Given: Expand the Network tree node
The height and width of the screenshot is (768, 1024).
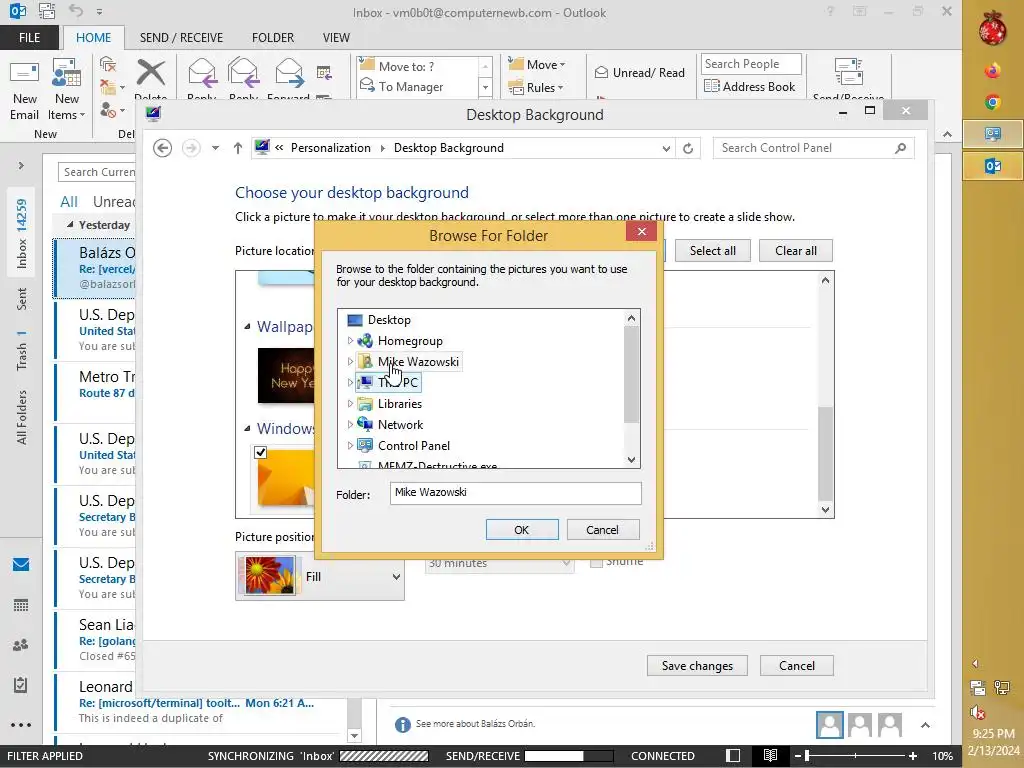Looking at the screenshot, I should 350,424.
